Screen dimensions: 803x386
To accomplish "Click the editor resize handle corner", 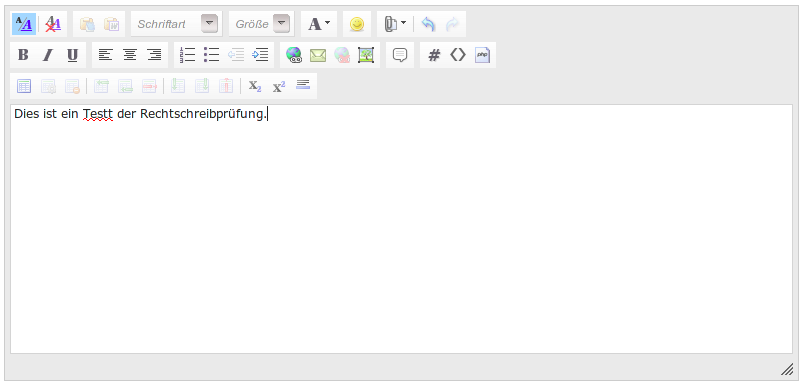I will click(x=787, y=370).
